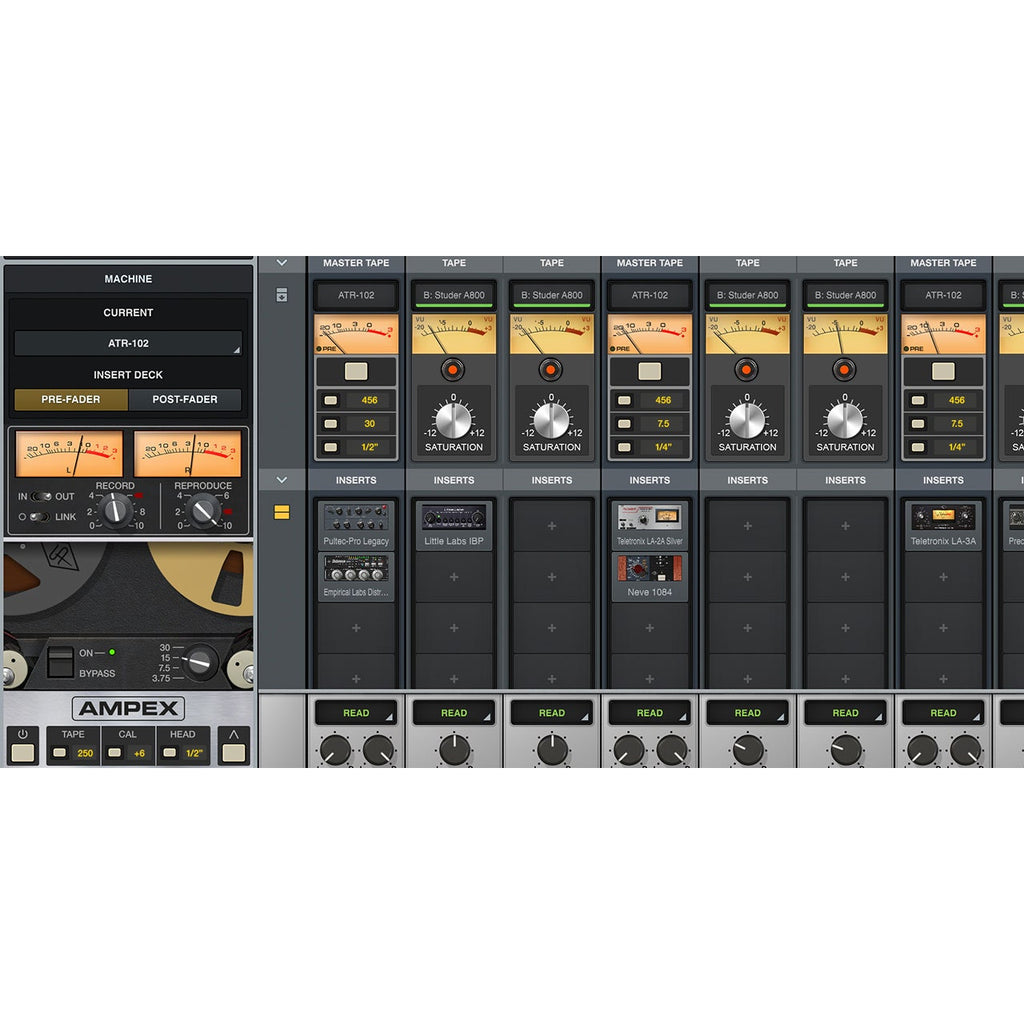Open READ automation menu on Little Labs IBP channel

454,712
